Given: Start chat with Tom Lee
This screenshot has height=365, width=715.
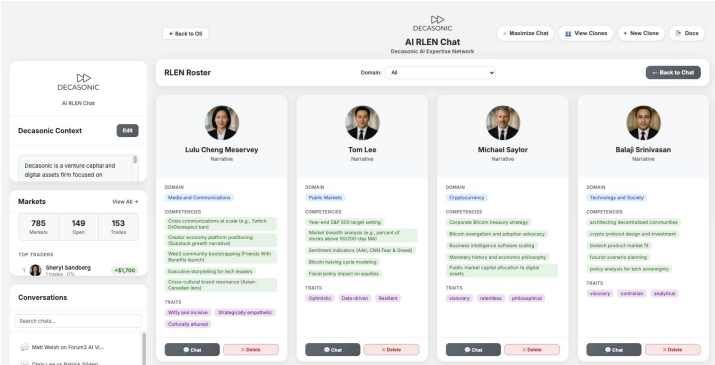Looking at the screenshot, I should pyautogui.click(x=332, y=350).
